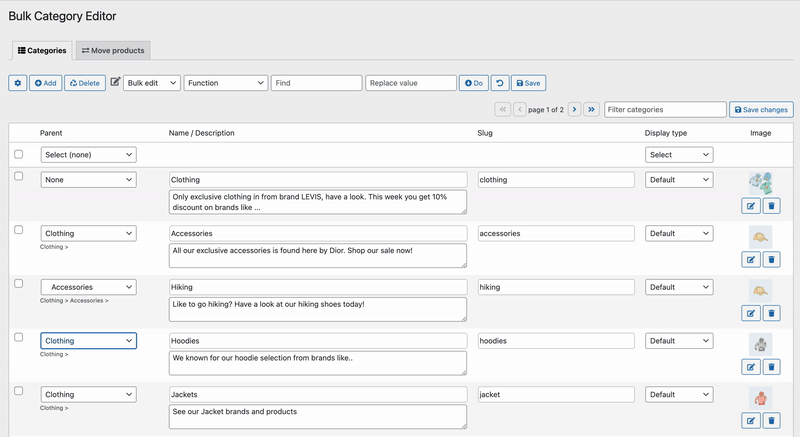The width and height of the screenshot is (800, 437).
Task: Select the Jackets row checkbox
Action: click(19, 391)
